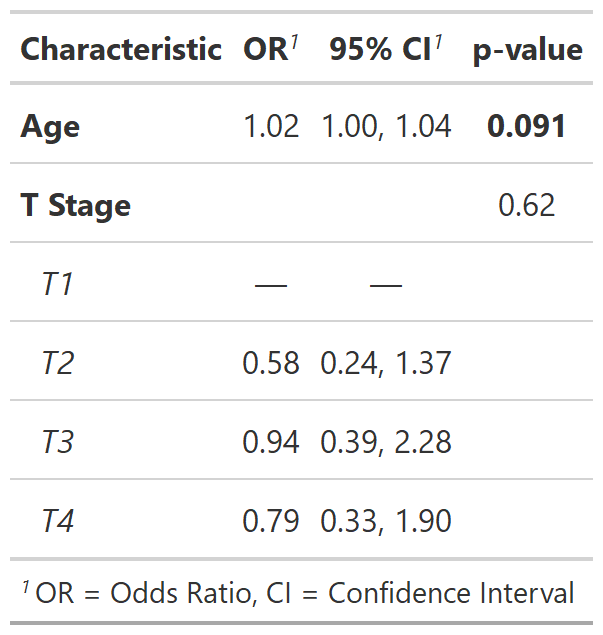Screen dimensions: 603x635
Task: Select T2 confidence interval 0.24, 1.37
Action: [x=386, y=363]
